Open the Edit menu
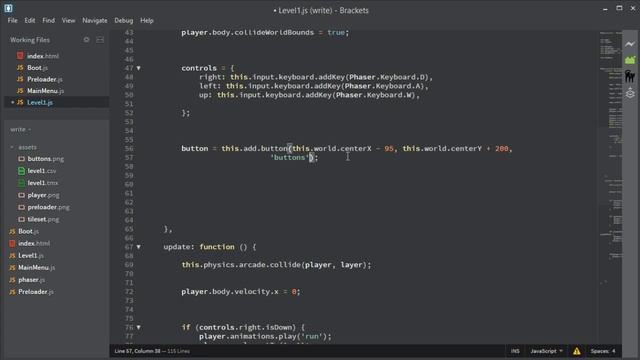 tap(30, 20)
